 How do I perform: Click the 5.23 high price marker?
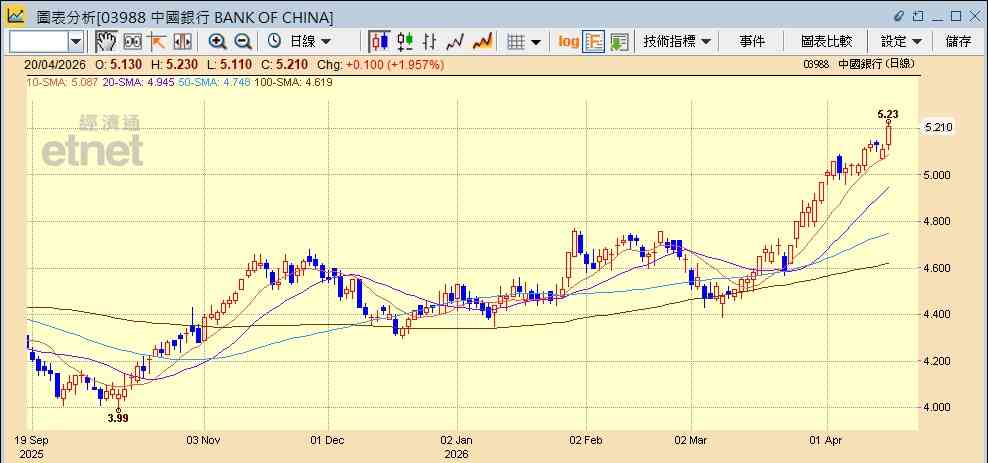[888, 115]
